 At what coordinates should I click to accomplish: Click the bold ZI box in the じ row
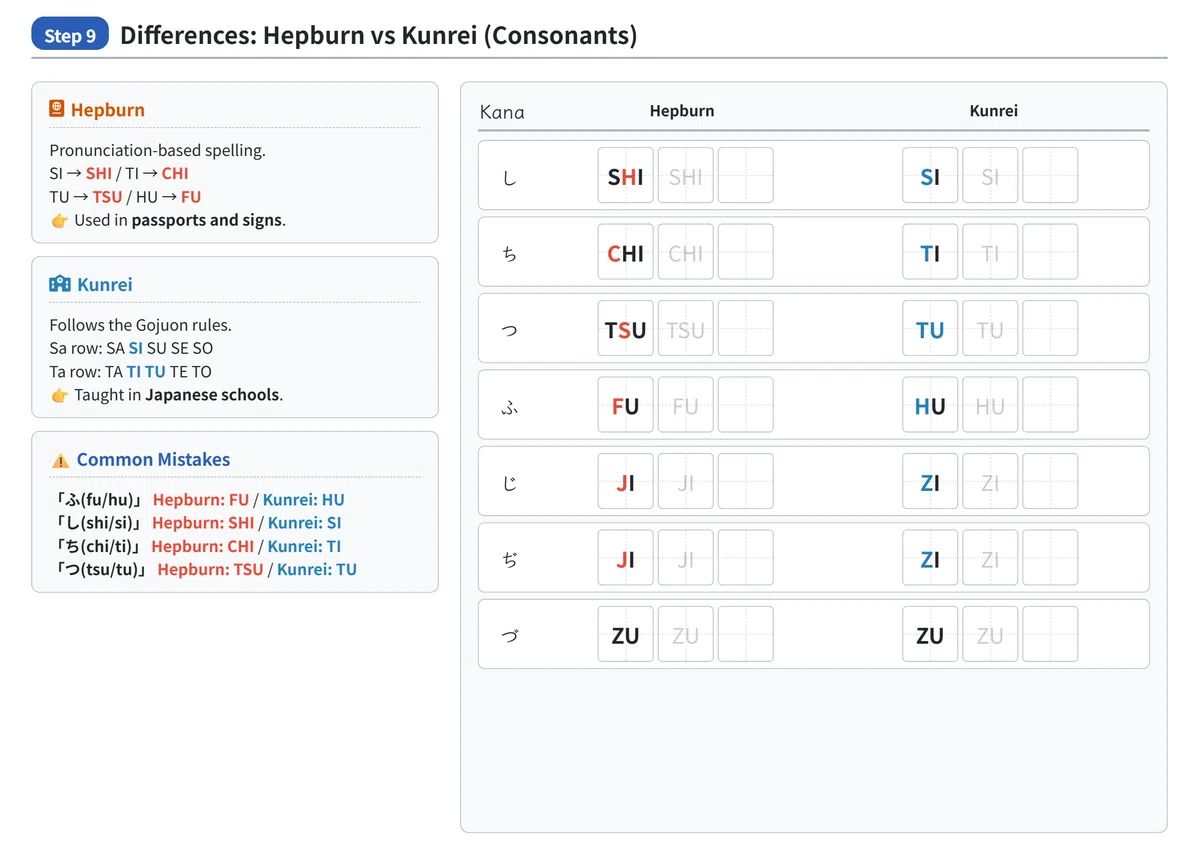pos(930,482)
